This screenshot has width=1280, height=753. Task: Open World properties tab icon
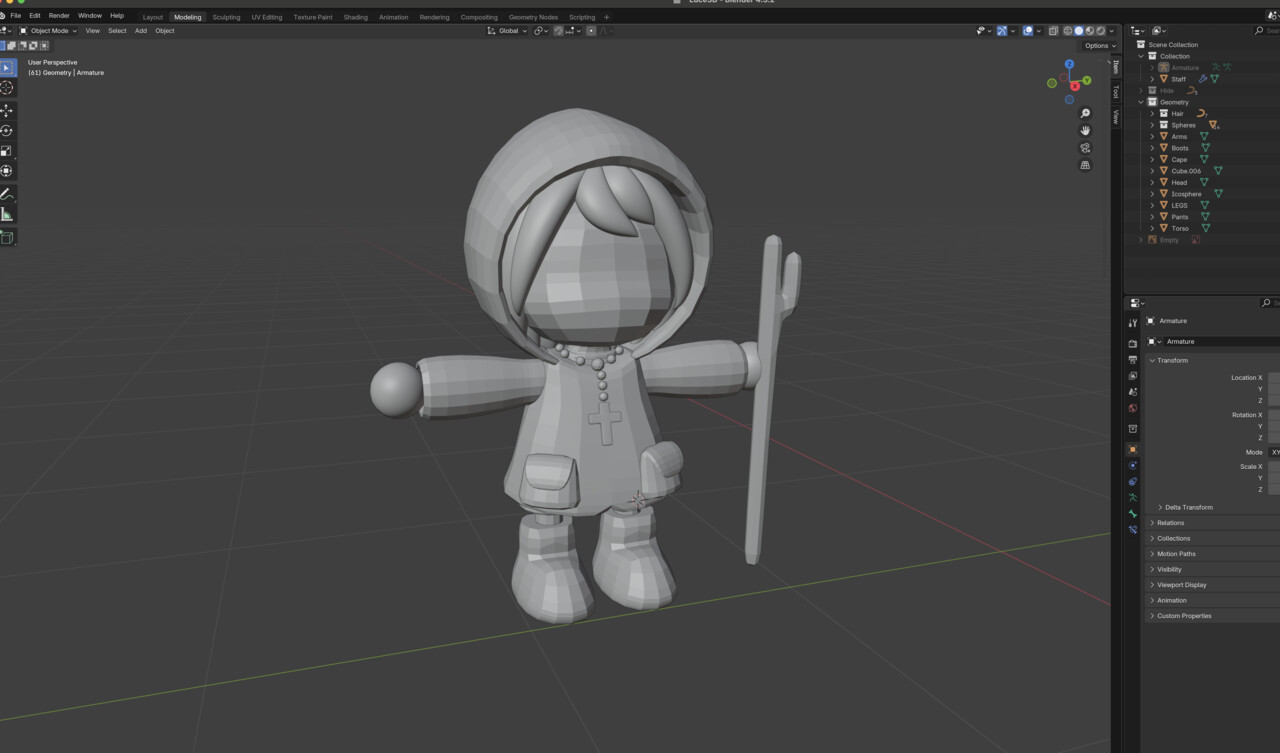click(1132, 408)
